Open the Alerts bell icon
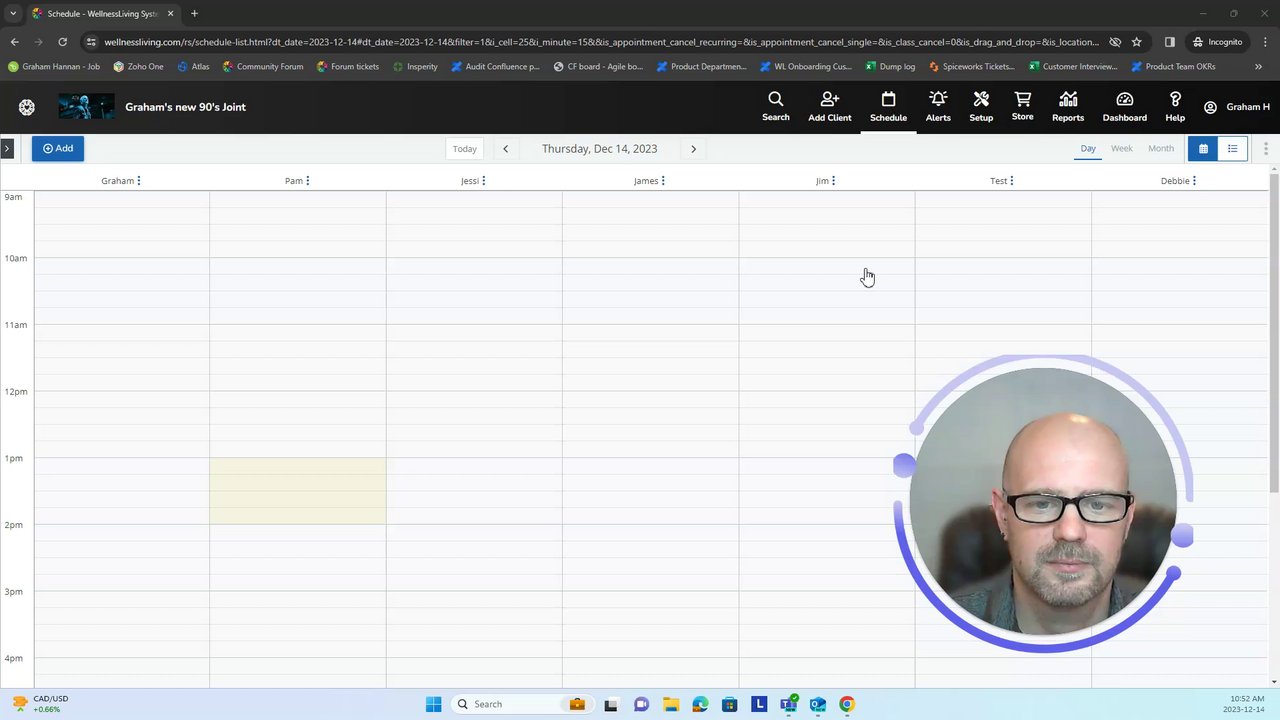The image size is (1280, 720). coord(938,106)
